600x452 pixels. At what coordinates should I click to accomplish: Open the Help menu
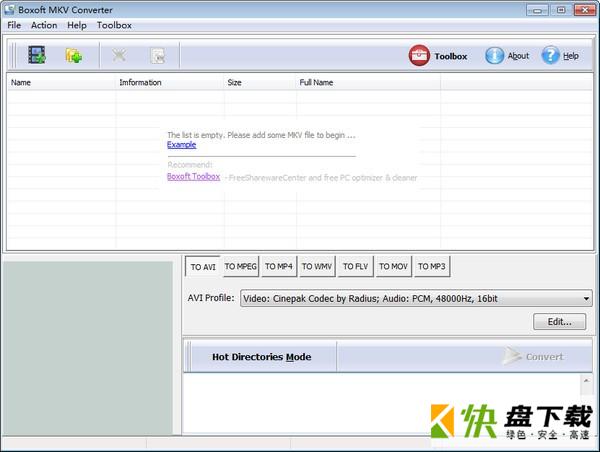(77, 25)
